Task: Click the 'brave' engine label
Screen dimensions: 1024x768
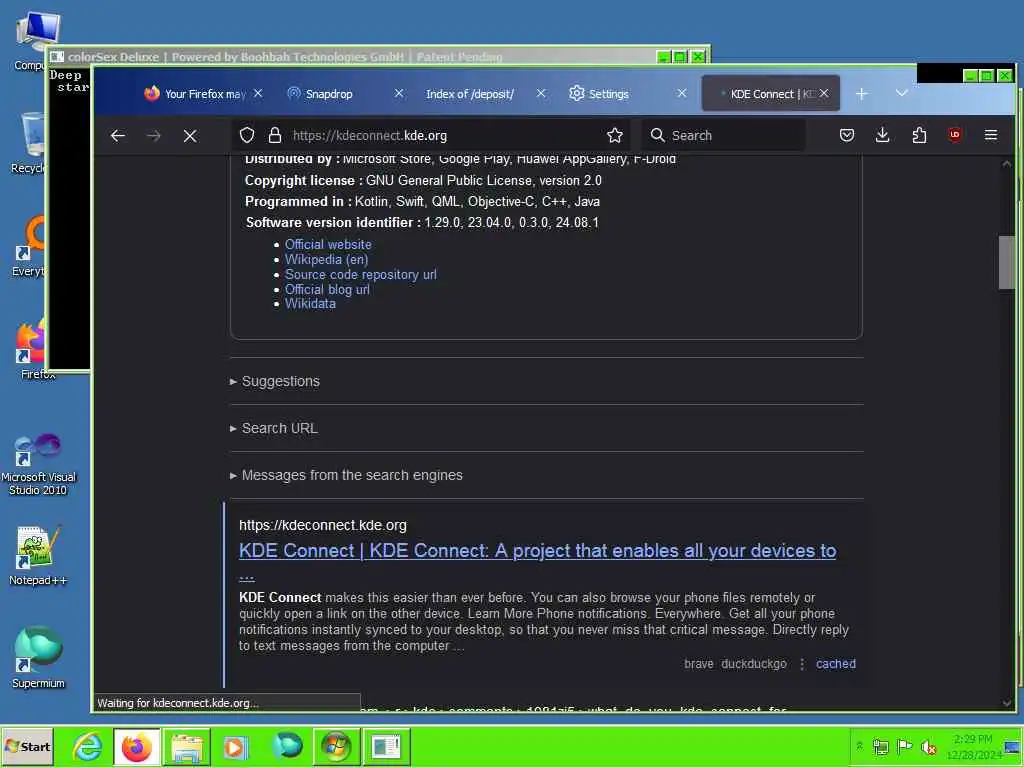Action: point(699,664)
